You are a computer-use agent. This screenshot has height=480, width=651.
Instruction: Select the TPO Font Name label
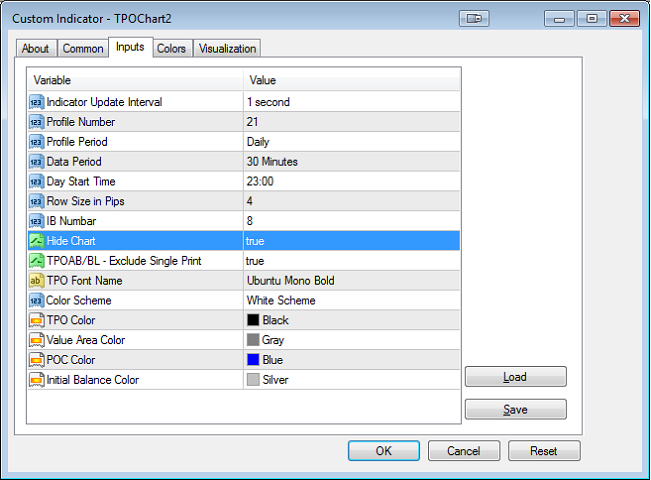(84, 281)
